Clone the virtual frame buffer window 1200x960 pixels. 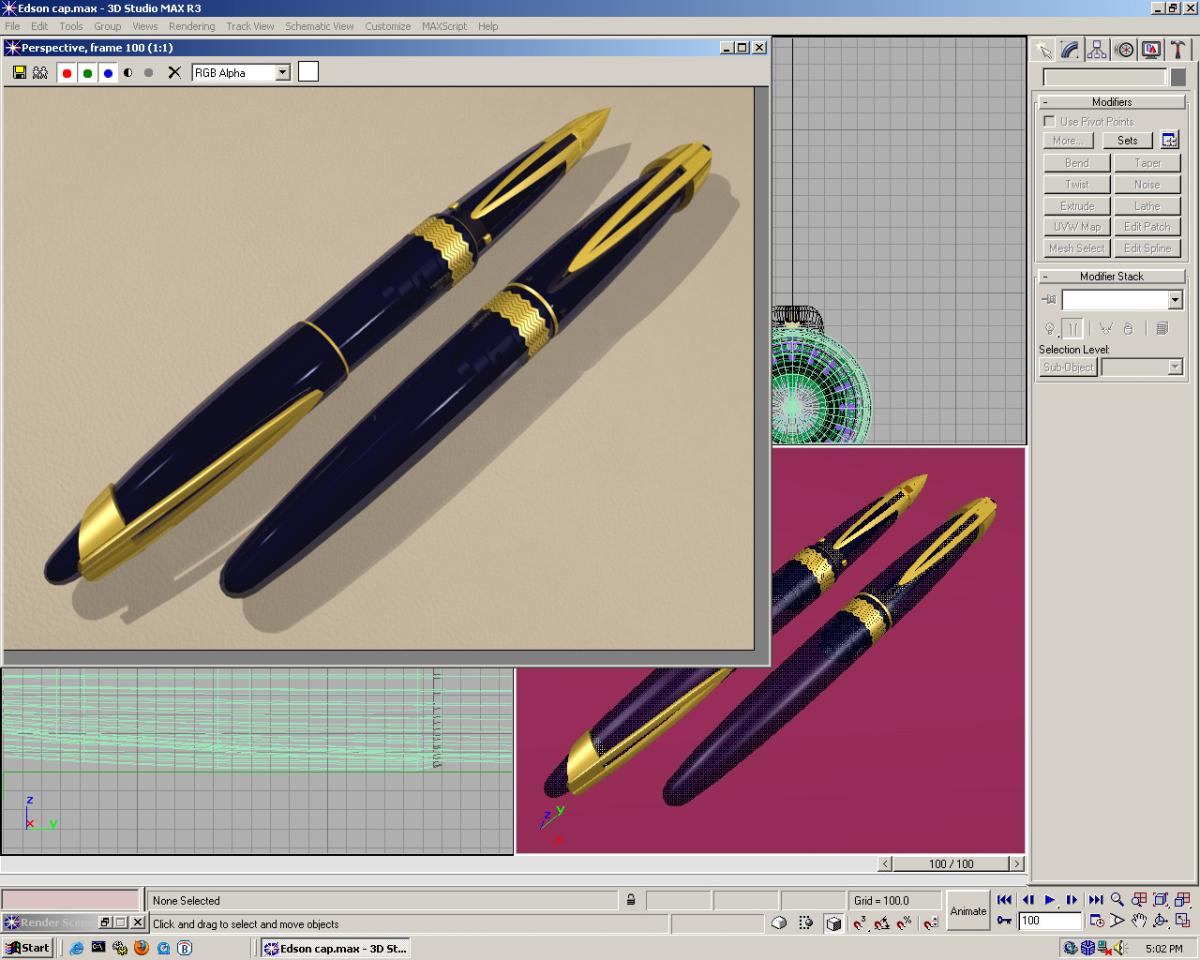point(40,72)
